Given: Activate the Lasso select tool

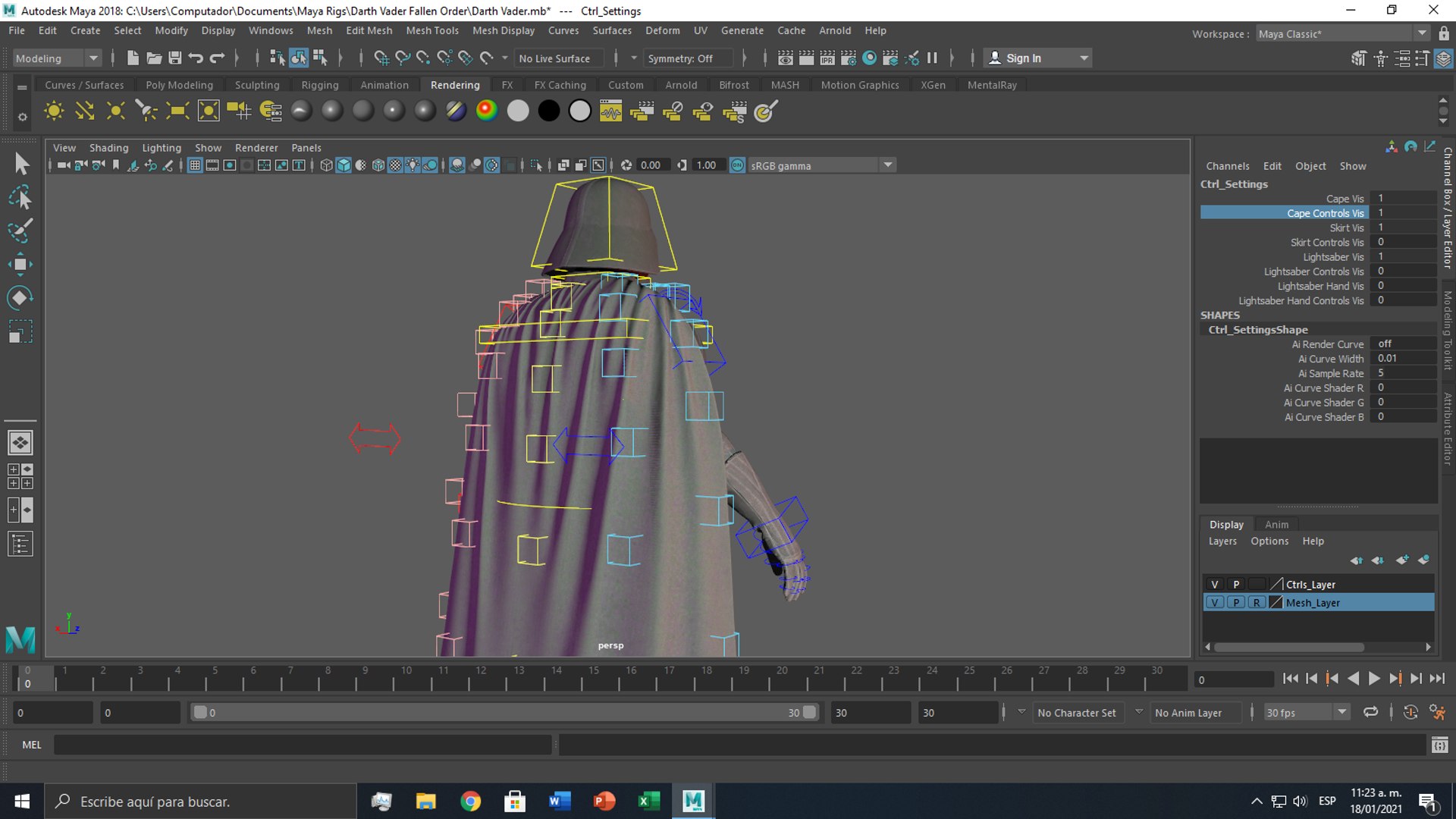Looking at the screenshot, I should coord(20,197).
